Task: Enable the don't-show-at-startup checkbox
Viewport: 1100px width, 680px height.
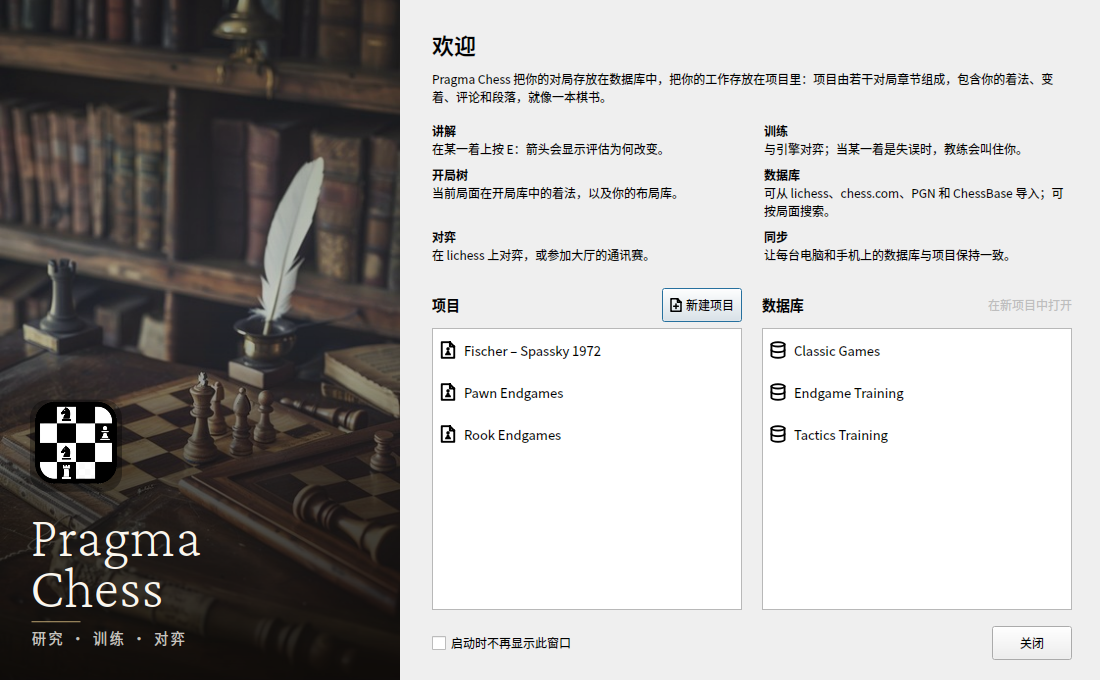Action: 439,643
